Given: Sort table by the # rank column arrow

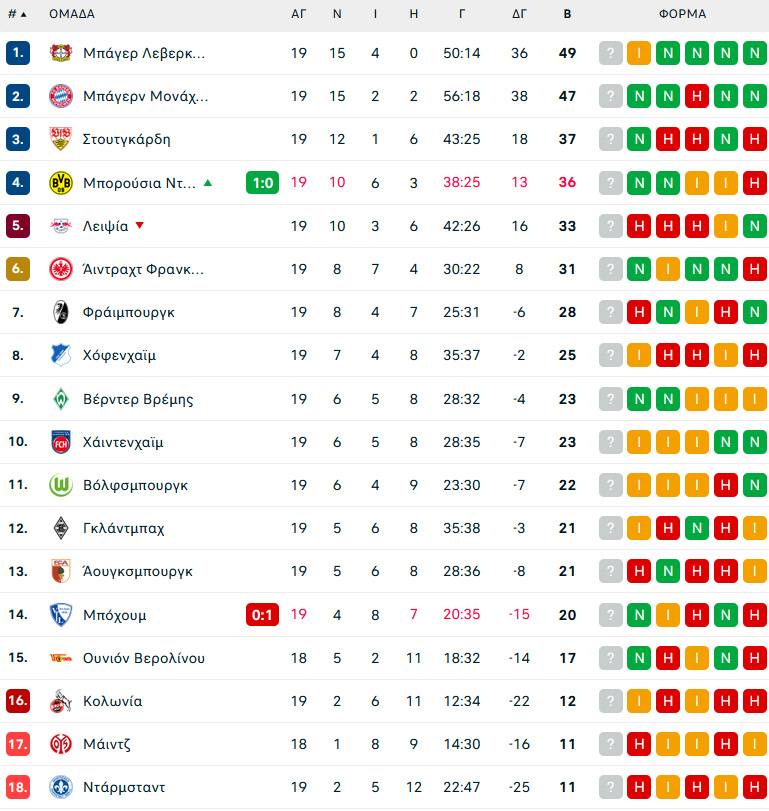Looking at the screenshot, I should (x=17, y=14).
